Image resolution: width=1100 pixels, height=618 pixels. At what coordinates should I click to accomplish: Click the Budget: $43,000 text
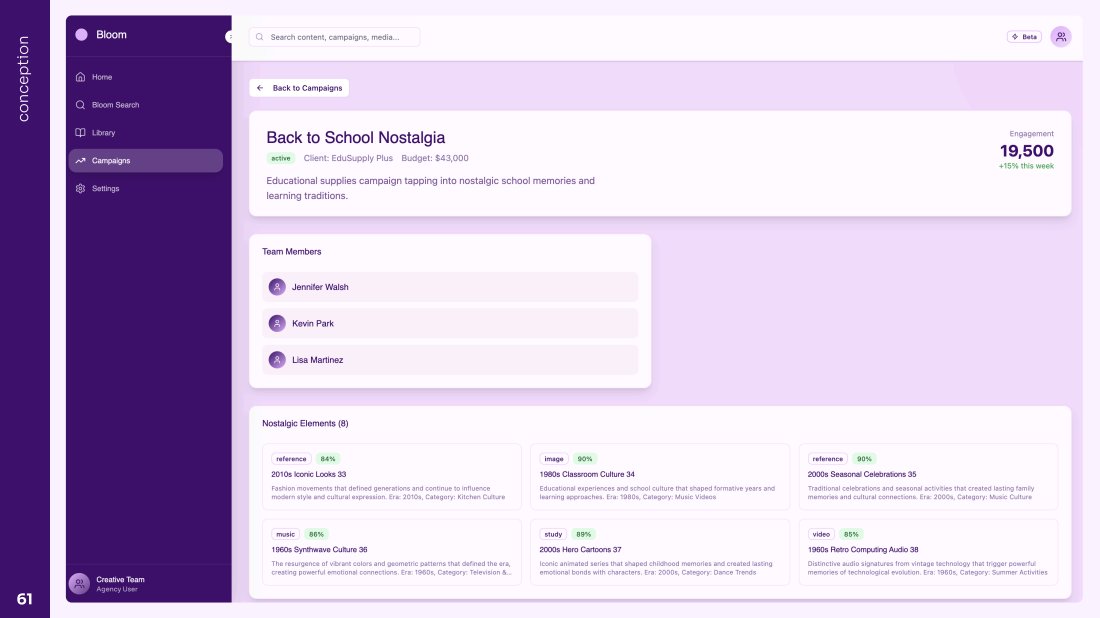point(435,159)
